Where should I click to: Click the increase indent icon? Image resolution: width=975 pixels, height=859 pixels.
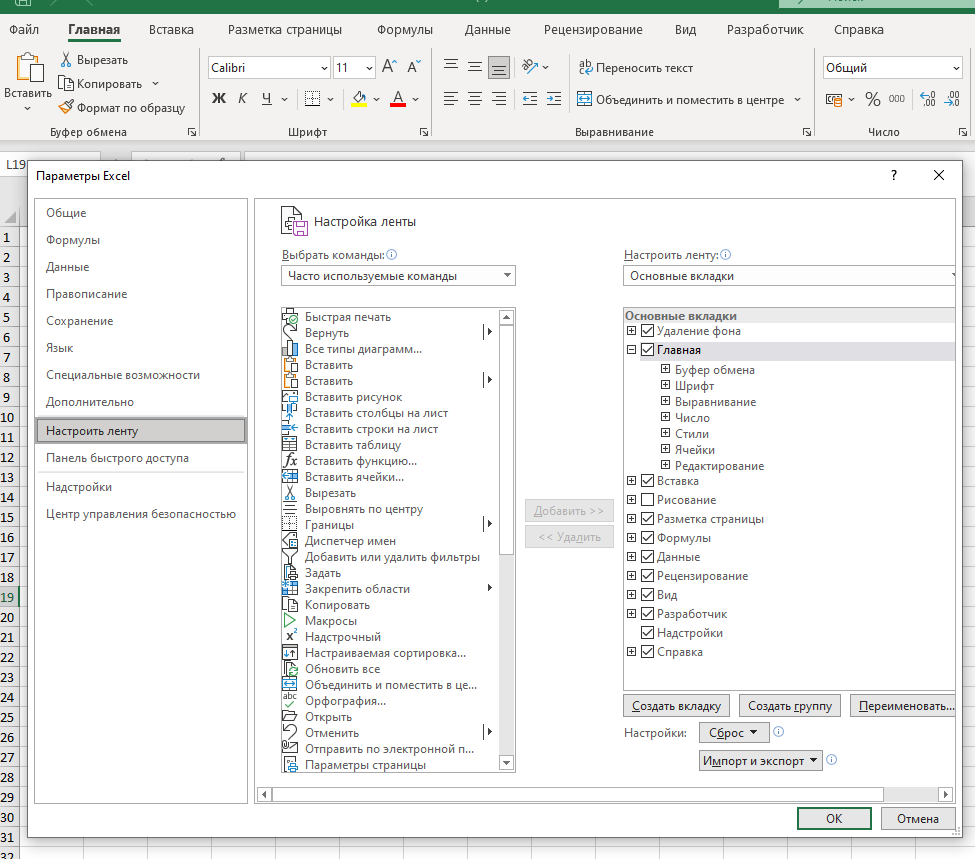pos(553,98)
